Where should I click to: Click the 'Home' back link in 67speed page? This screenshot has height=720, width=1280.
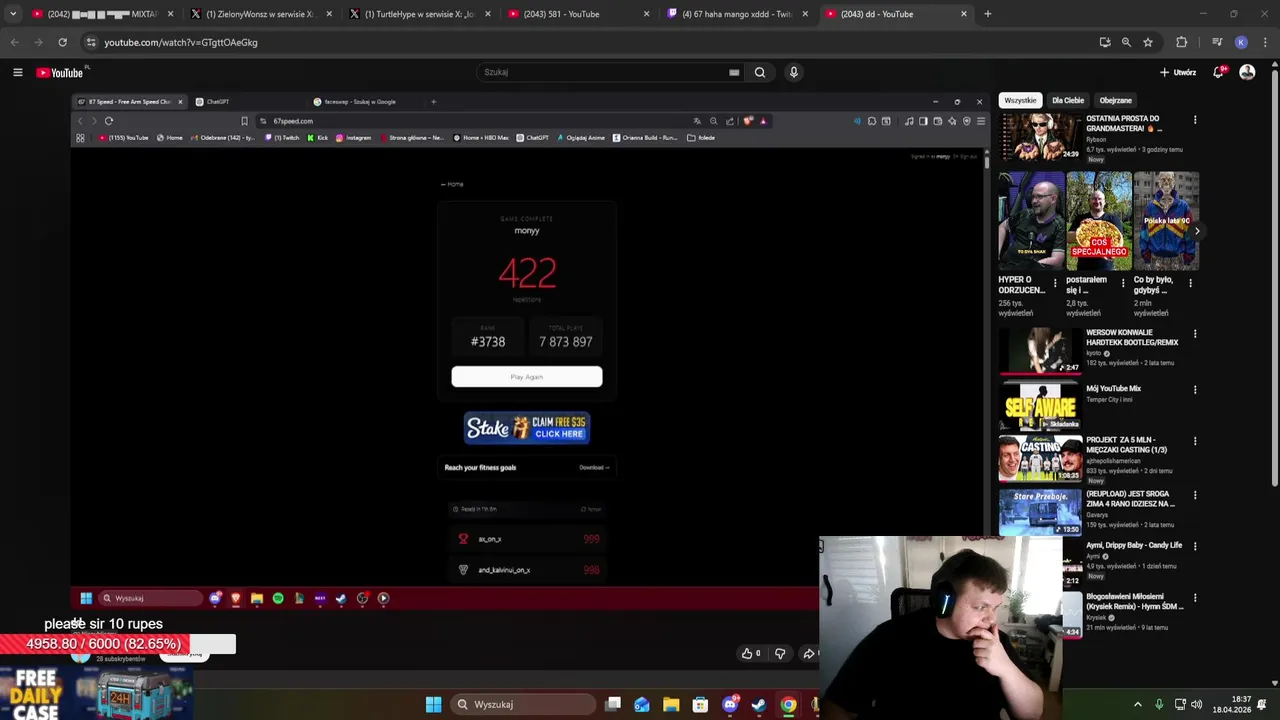452,184
